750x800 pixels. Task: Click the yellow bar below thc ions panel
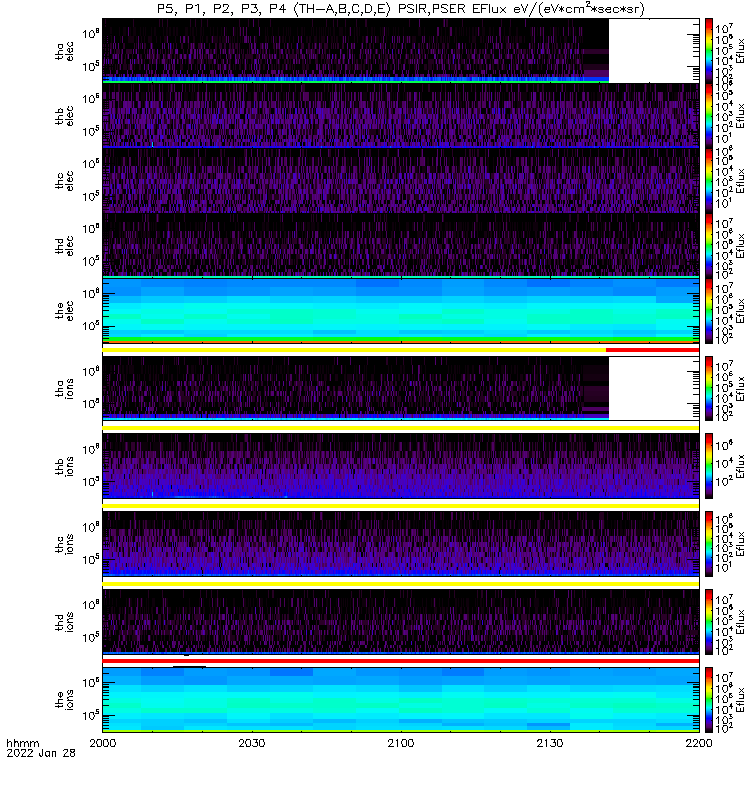coord(401,584)
